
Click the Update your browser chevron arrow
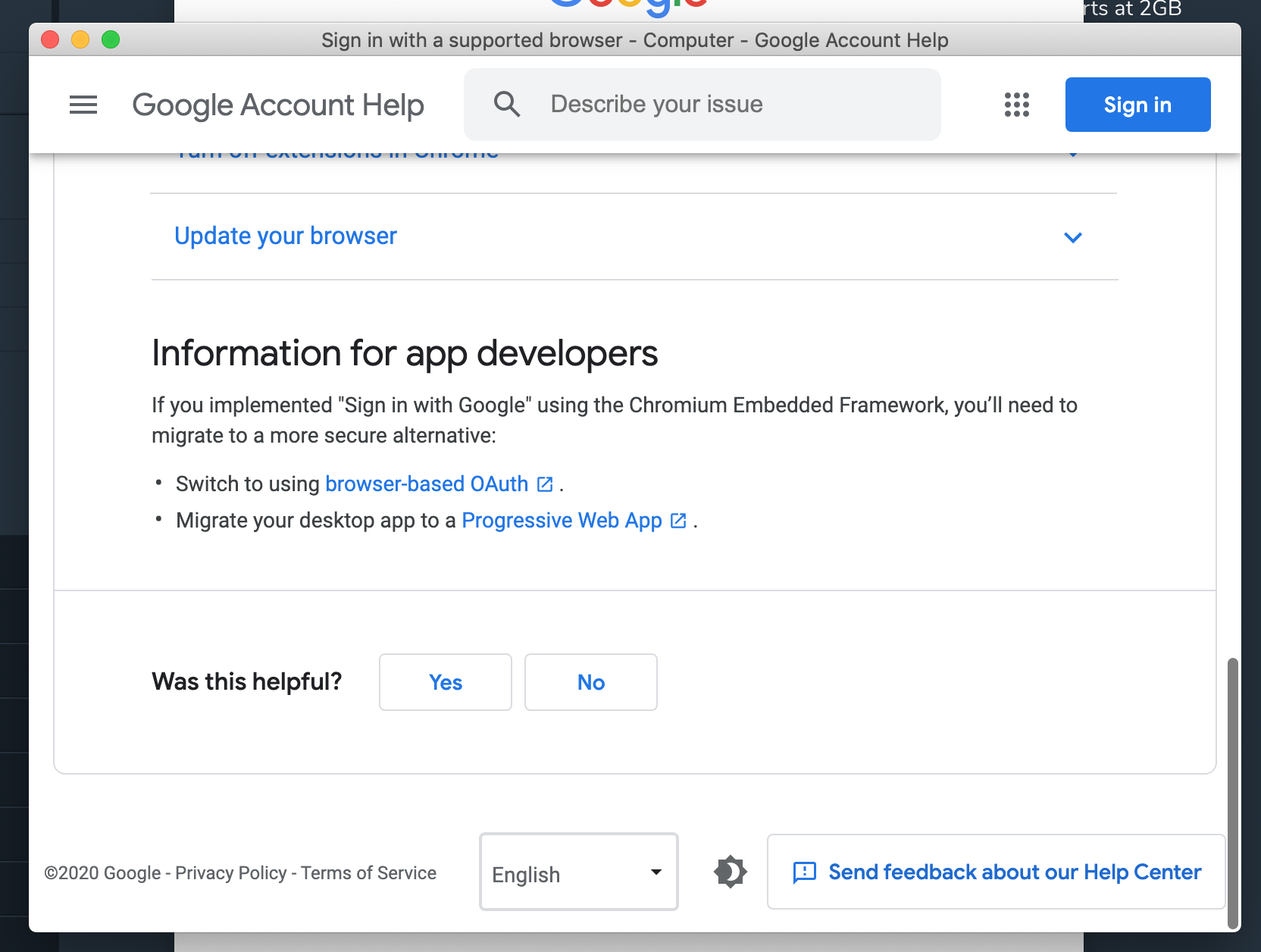[1072, 237]
